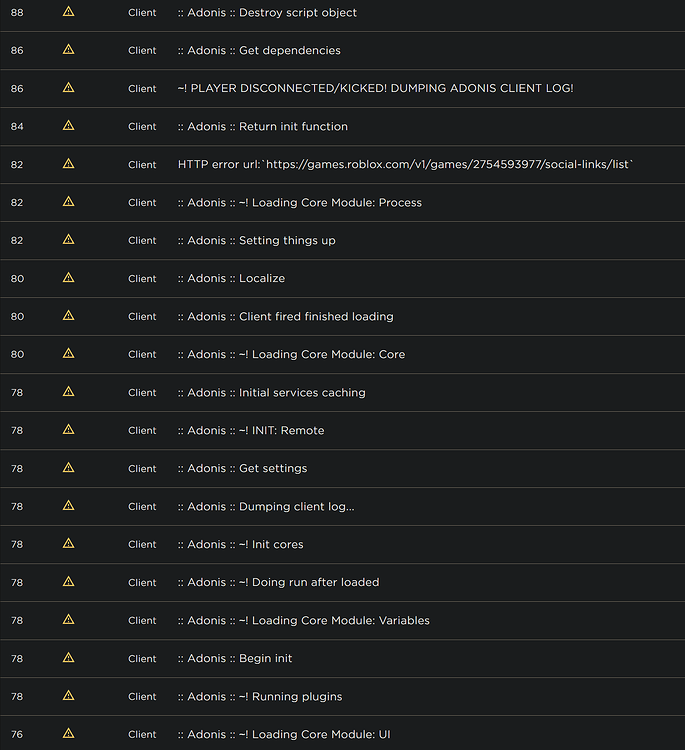Select the 'Dumping client log...' message

[266, 506]
